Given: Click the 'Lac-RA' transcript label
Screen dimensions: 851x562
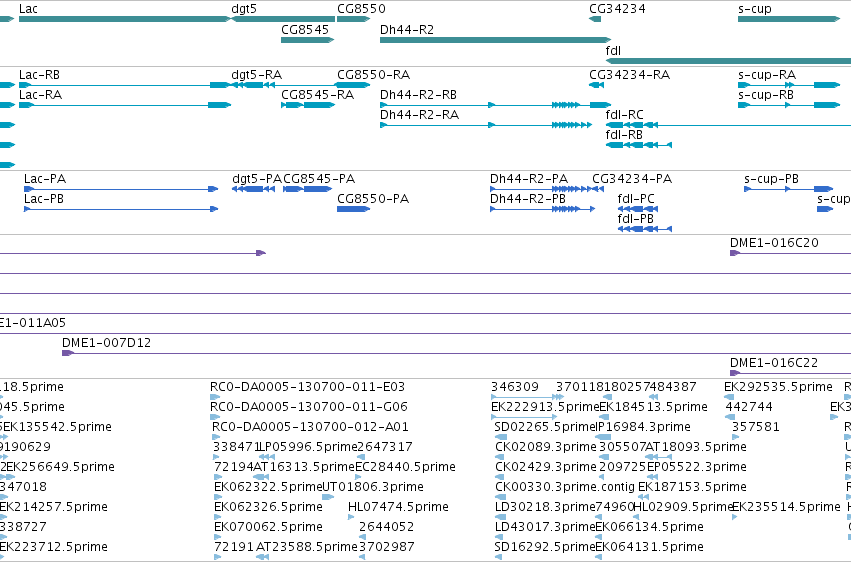Looking at the screenshot, I should click(41, 94).
